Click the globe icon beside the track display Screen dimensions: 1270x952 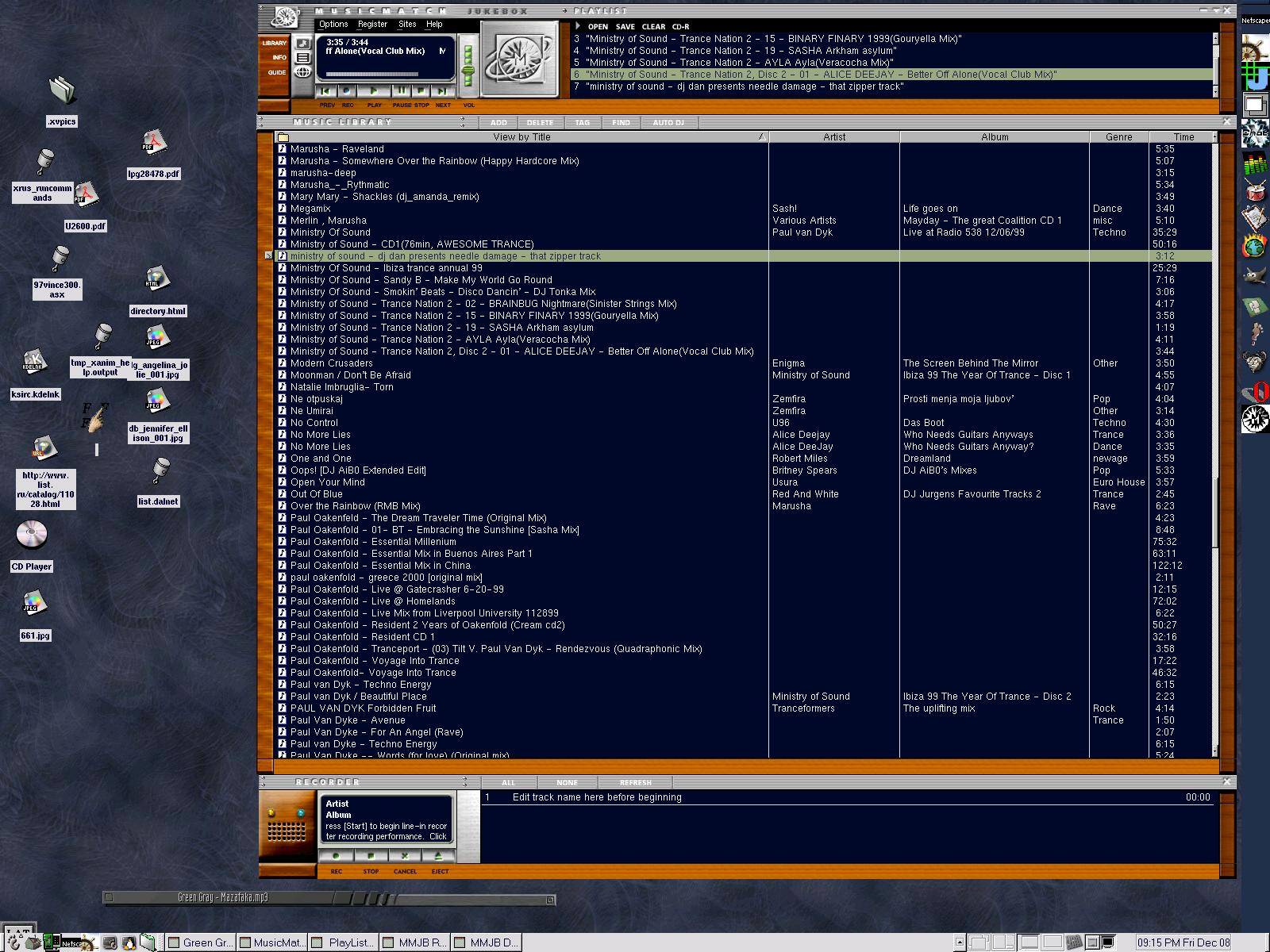[302, 72]
